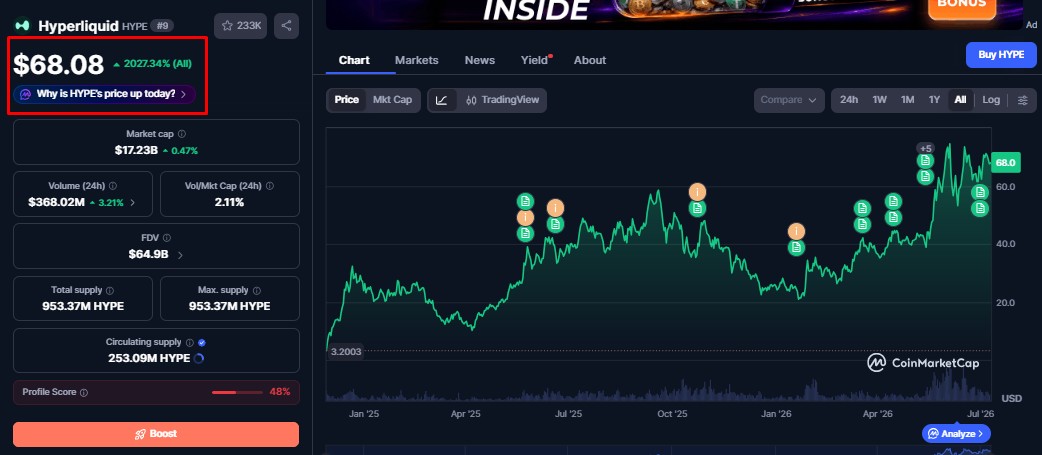The width and height of the screenshot is (1042, 455).
Task: Click the circulating supply progress ring
Action: pos(198,358)
